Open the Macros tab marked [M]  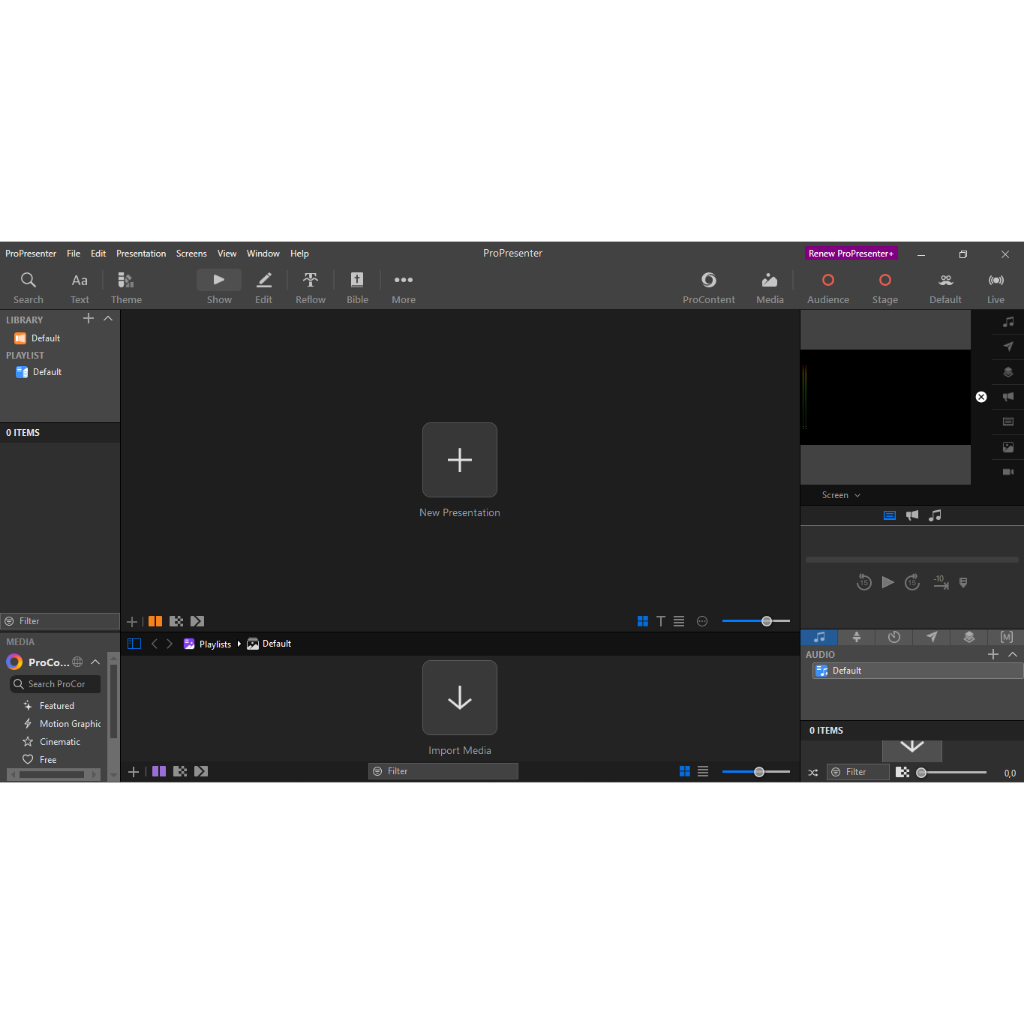pos(1006,637)
